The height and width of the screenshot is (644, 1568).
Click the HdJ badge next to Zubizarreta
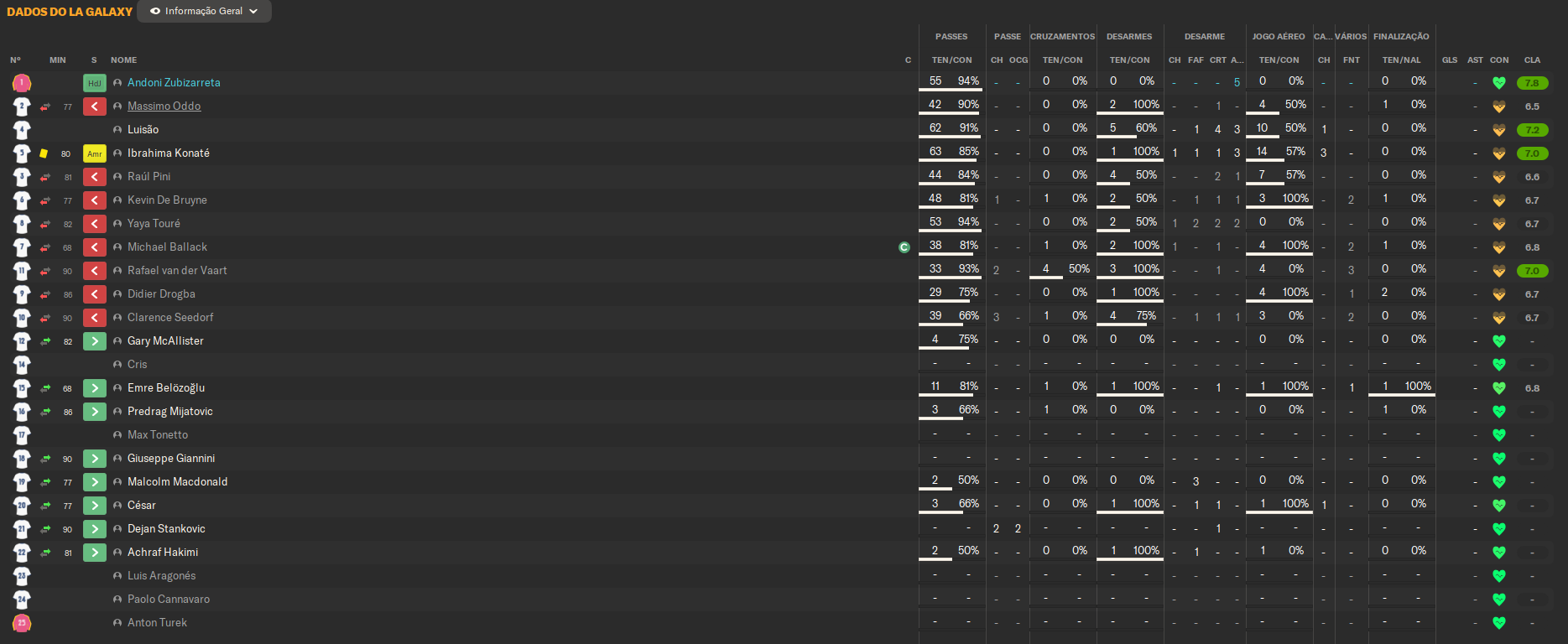pos(94,83)
